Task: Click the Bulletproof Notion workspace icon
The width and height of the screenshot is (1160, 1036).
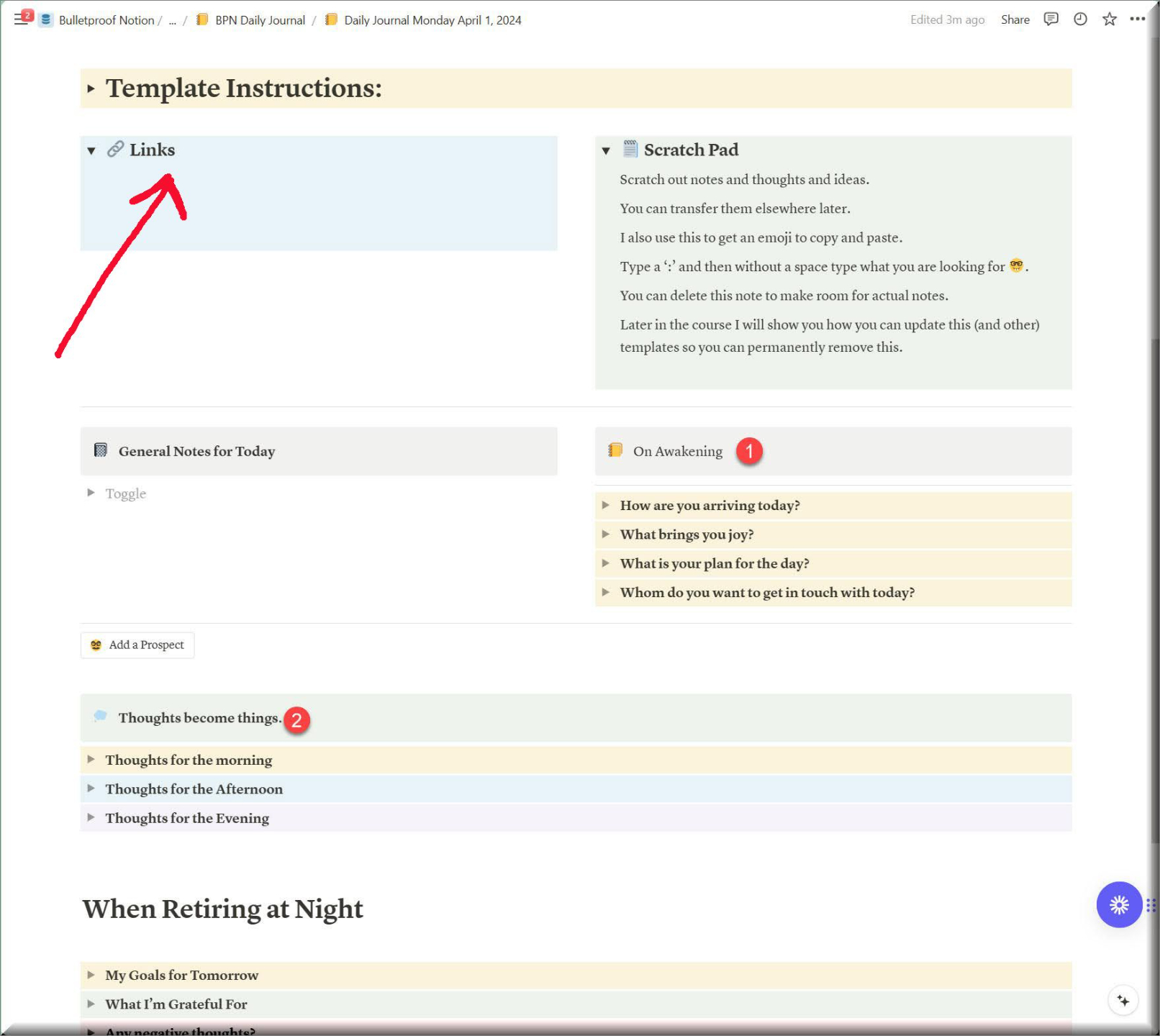Action: 46,20
